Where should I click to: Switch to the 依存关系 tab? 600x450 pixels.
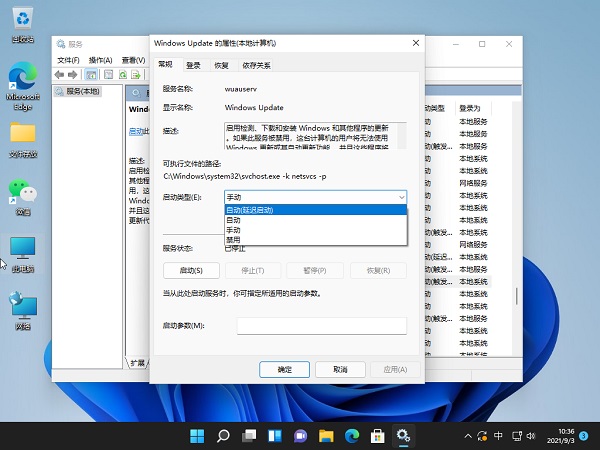[x=256, y=65]
